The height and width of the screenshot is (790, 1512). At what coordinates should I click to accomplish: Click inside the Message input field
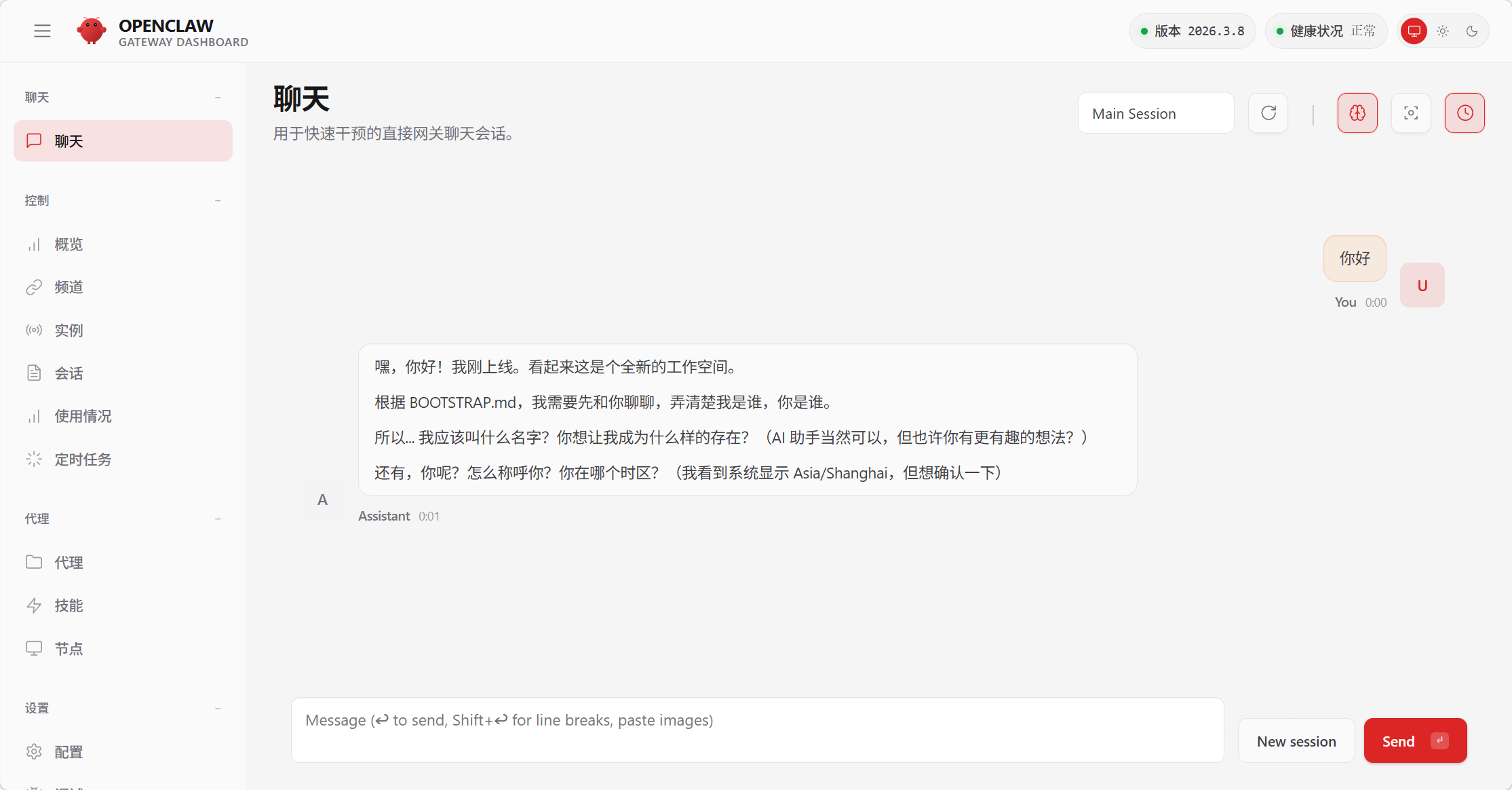[x=756, y=730]
